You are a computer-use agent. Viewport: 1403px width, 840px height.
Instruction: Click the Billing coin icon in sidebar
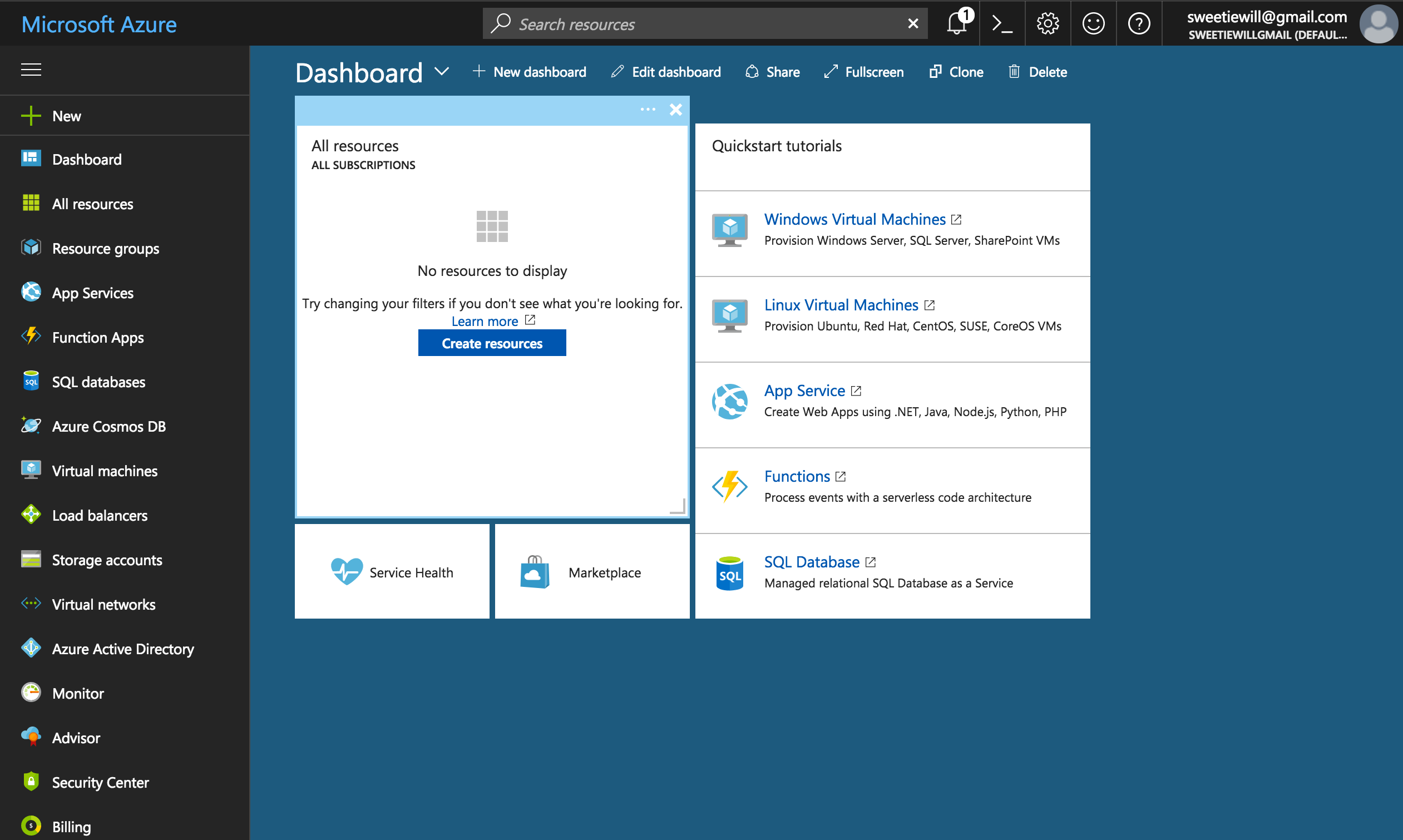pyautogui.click(x=31, y=826)
